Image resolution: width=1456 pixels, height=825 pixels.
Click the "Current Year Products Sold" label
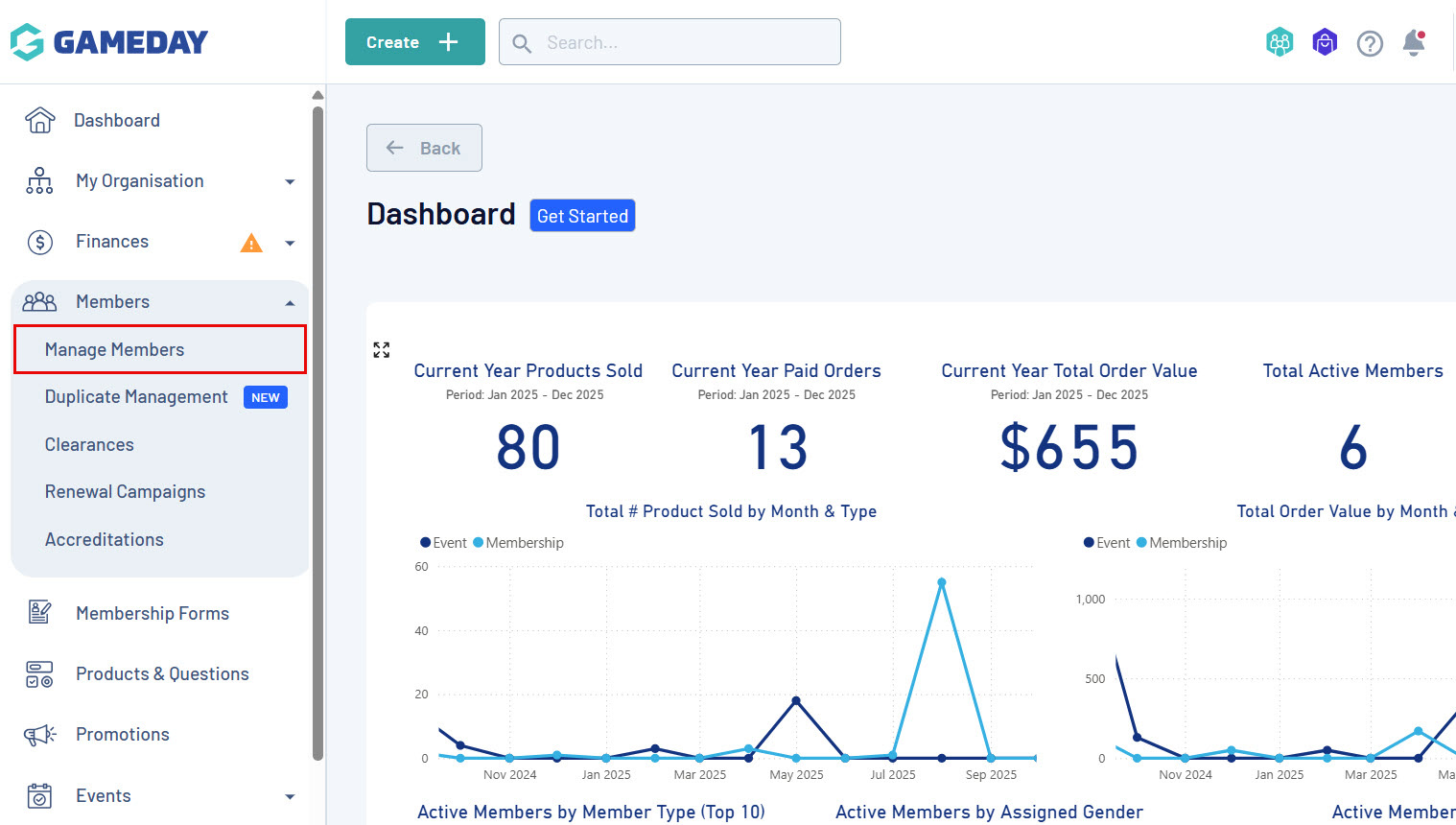528,371
